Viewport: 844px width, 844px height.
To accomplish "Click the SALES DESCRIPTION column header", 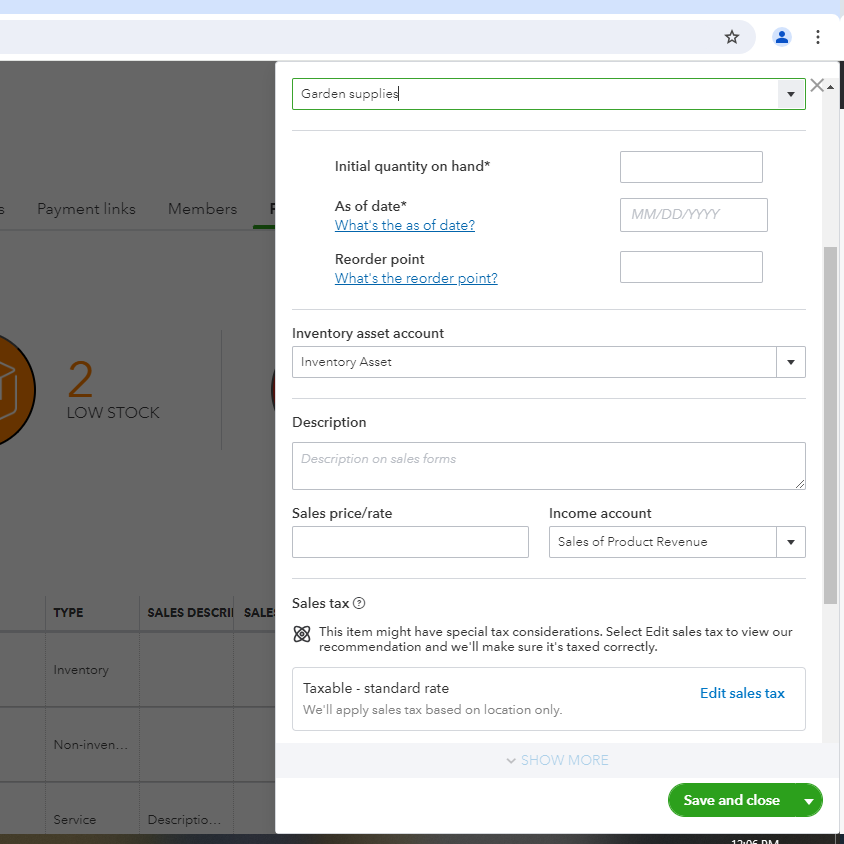I will pyautogui.click(x=190, y=613).
